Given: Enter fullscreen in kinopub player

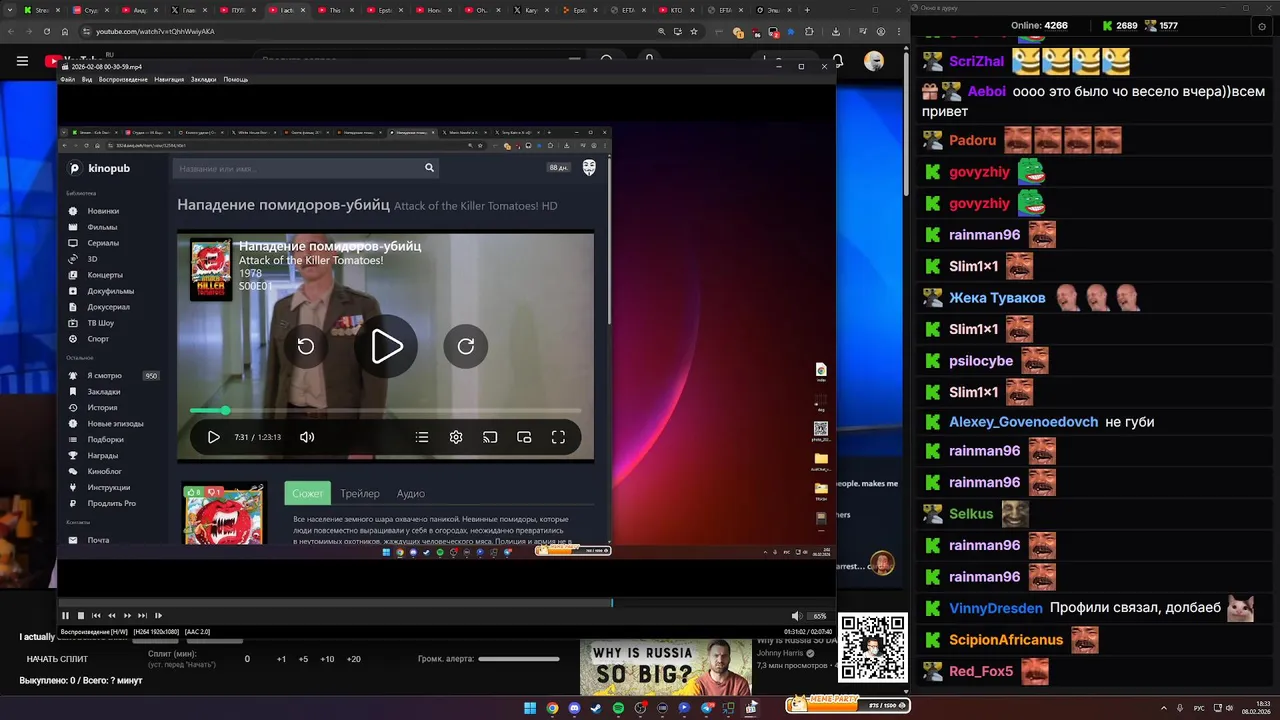Looking at the screenshot, I should (558, 437).
